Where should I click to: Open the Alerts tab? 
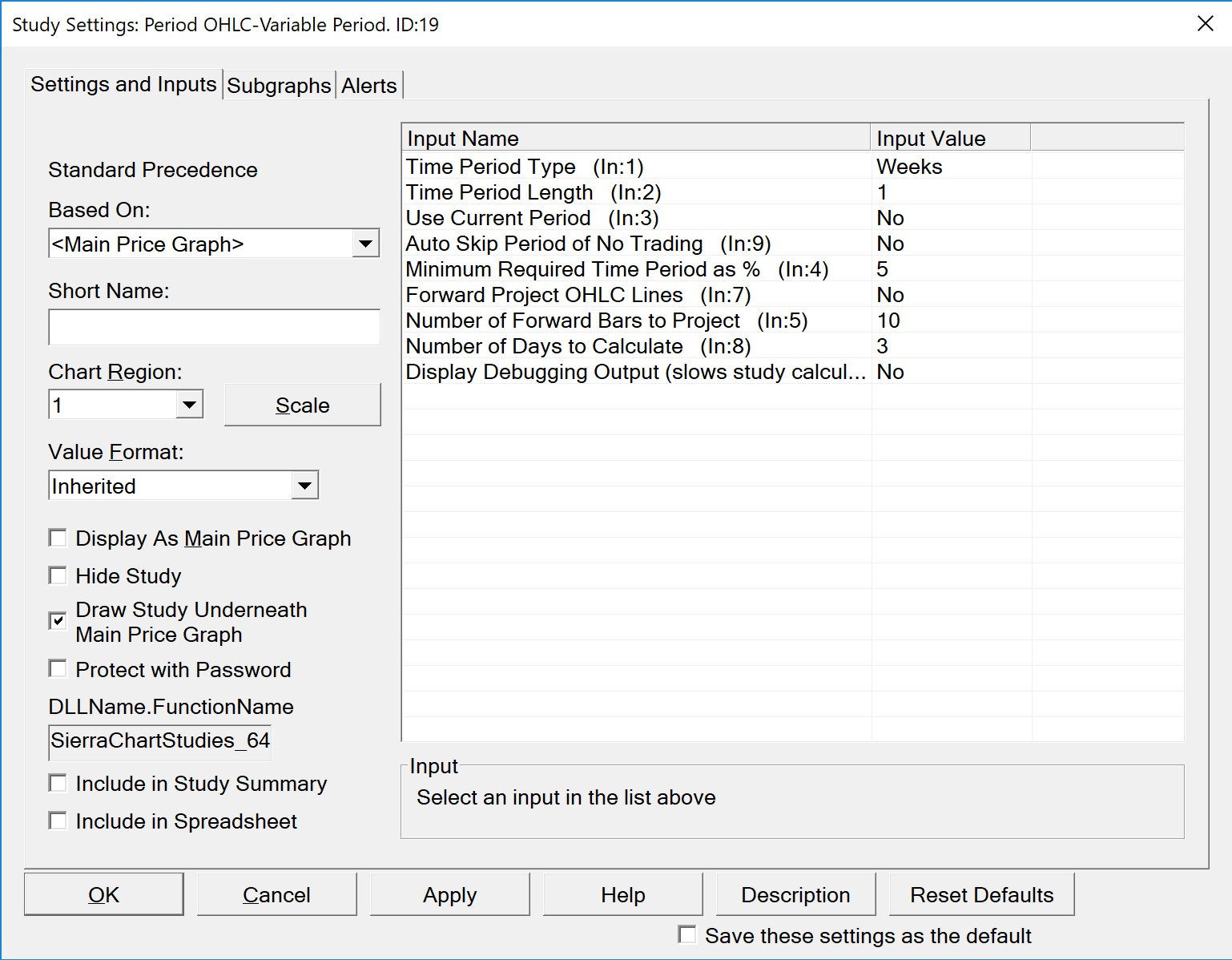click(x=369, y=86)
